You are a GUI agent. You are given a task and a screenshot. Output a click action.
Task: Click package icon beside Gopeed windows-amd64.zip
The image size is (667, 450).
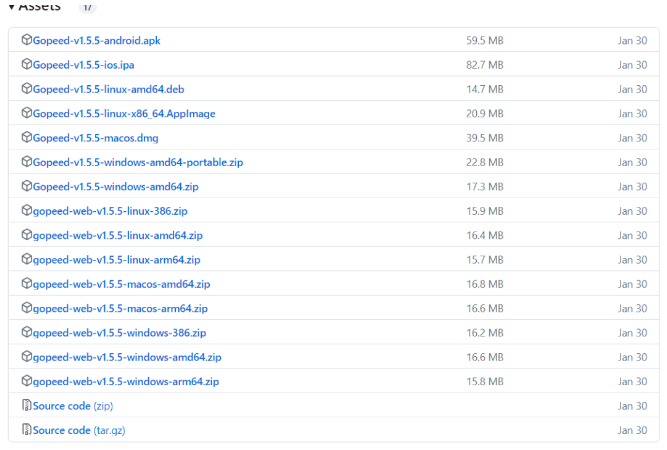[26, 185]
